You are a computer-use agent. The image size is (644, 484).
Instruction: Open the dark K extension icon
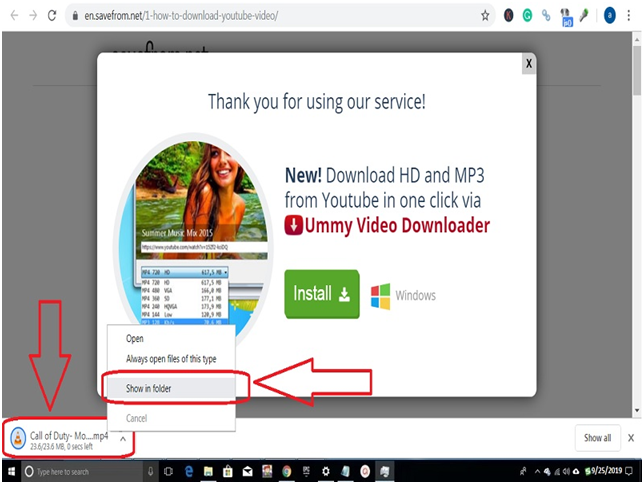point(508,16)
